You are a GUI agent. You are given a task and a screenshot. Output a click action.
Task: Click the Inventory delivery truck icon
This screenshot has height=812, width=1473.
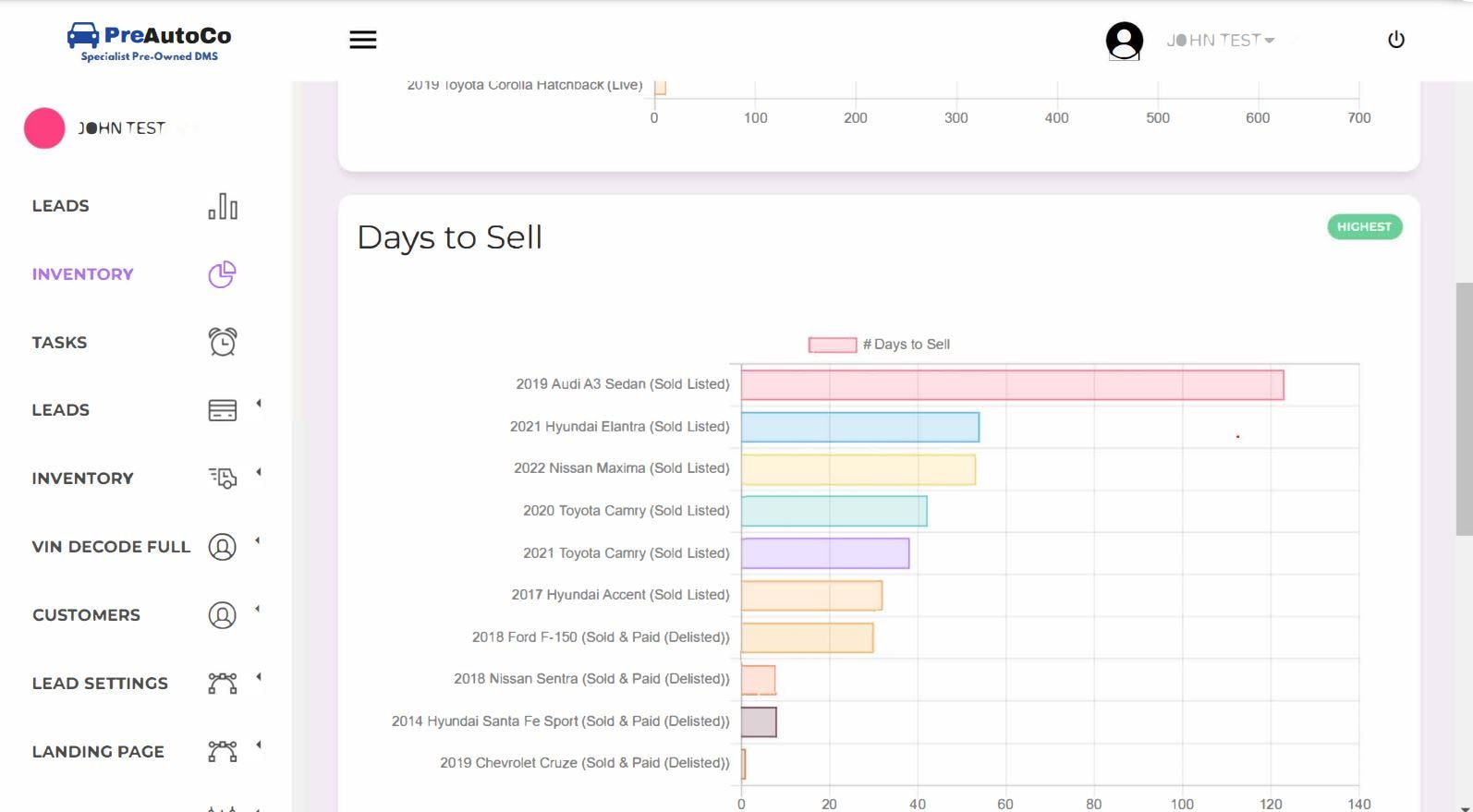pyautogui.click(x=222, y=478)
